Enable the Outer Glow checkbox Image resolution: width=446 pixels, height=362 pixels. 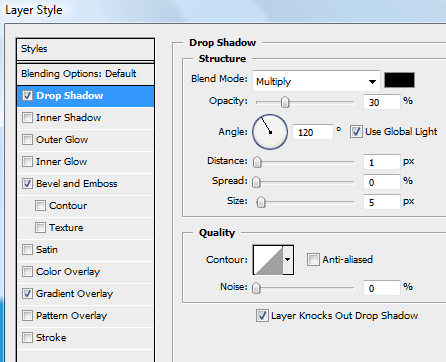pyautogui.click(x=27, y=140)
